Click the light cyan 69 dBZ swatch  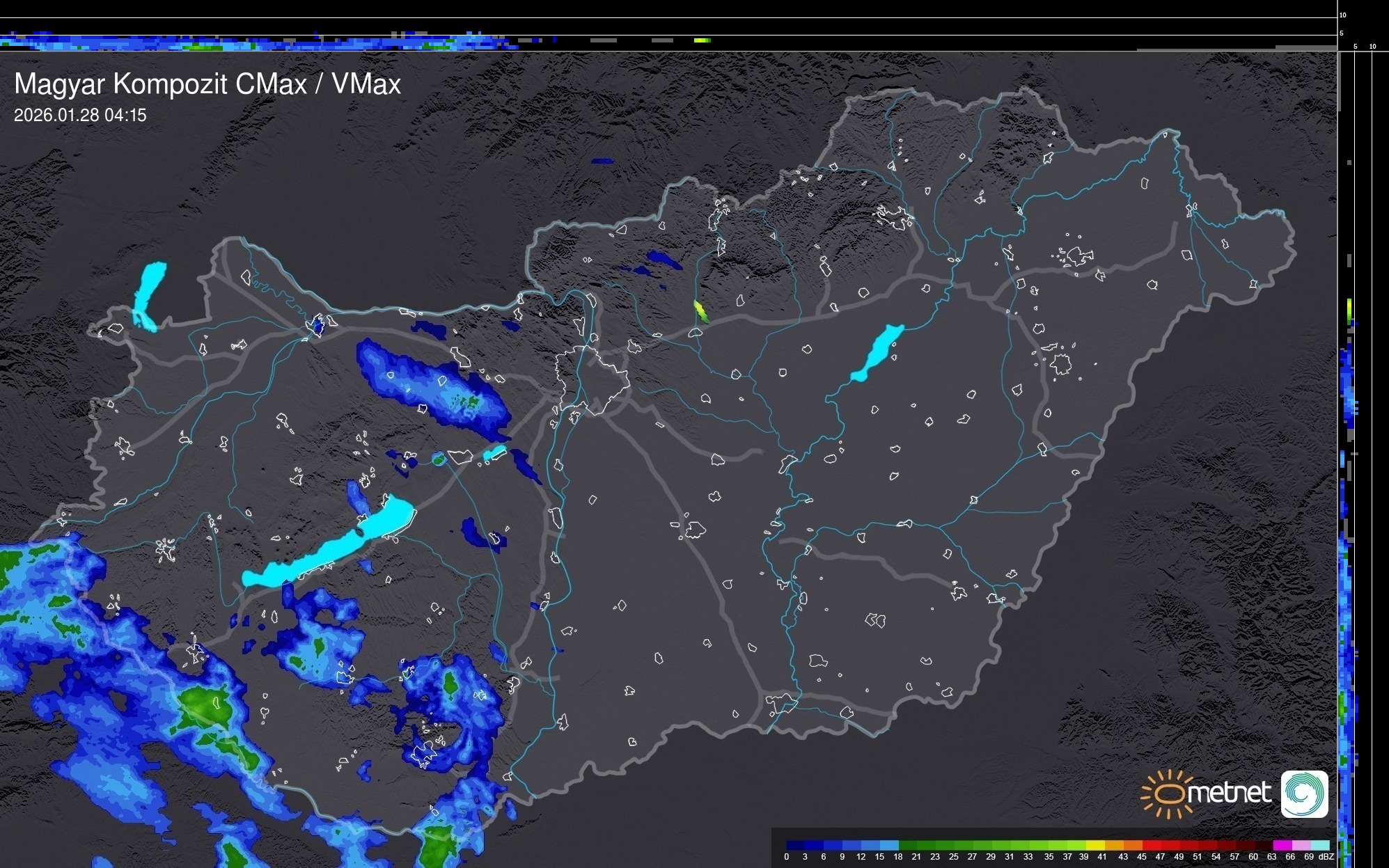coord(1320,846)
